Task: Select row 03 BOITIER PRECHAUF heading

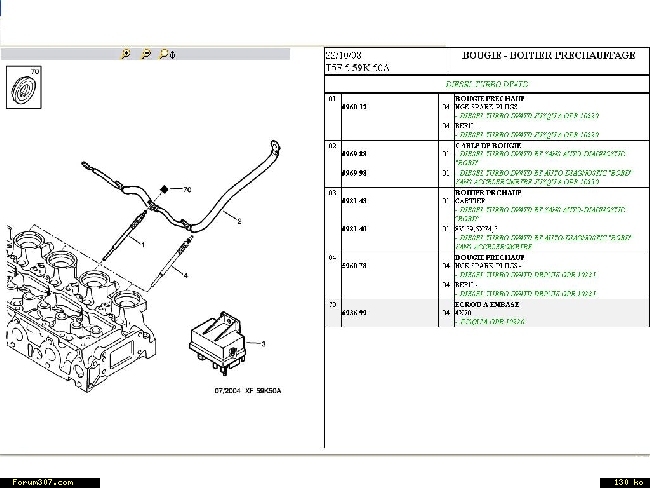Action: tap(488, 193)
